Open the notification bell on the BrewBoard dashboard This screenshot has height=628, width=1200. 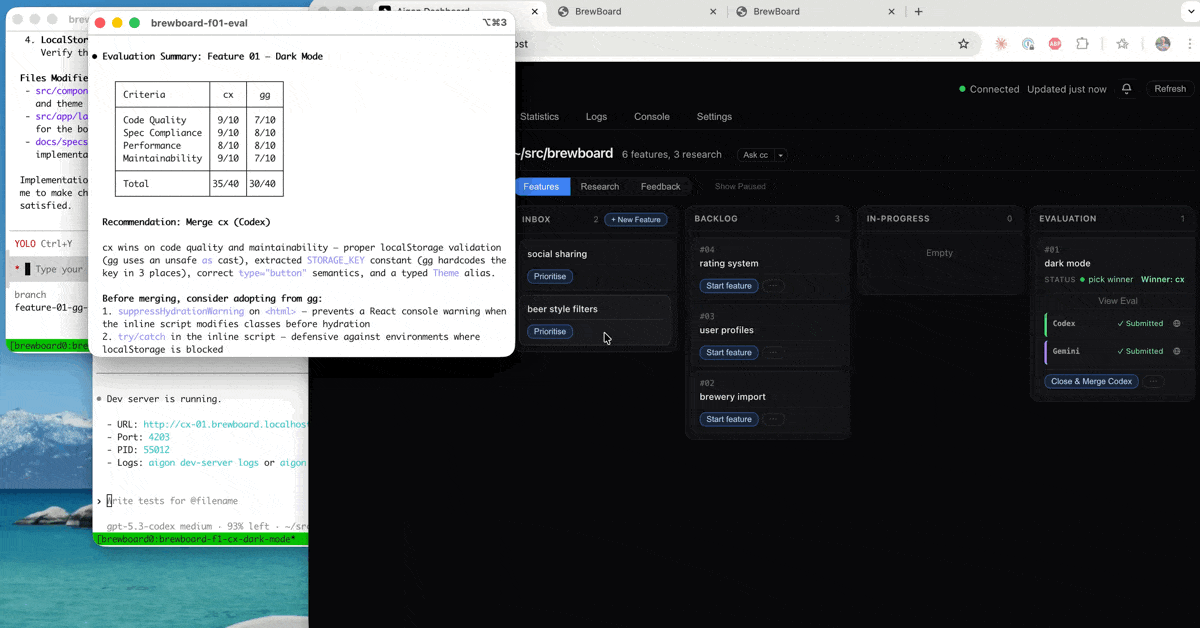pyautogui.click(x=1127, y=89)
